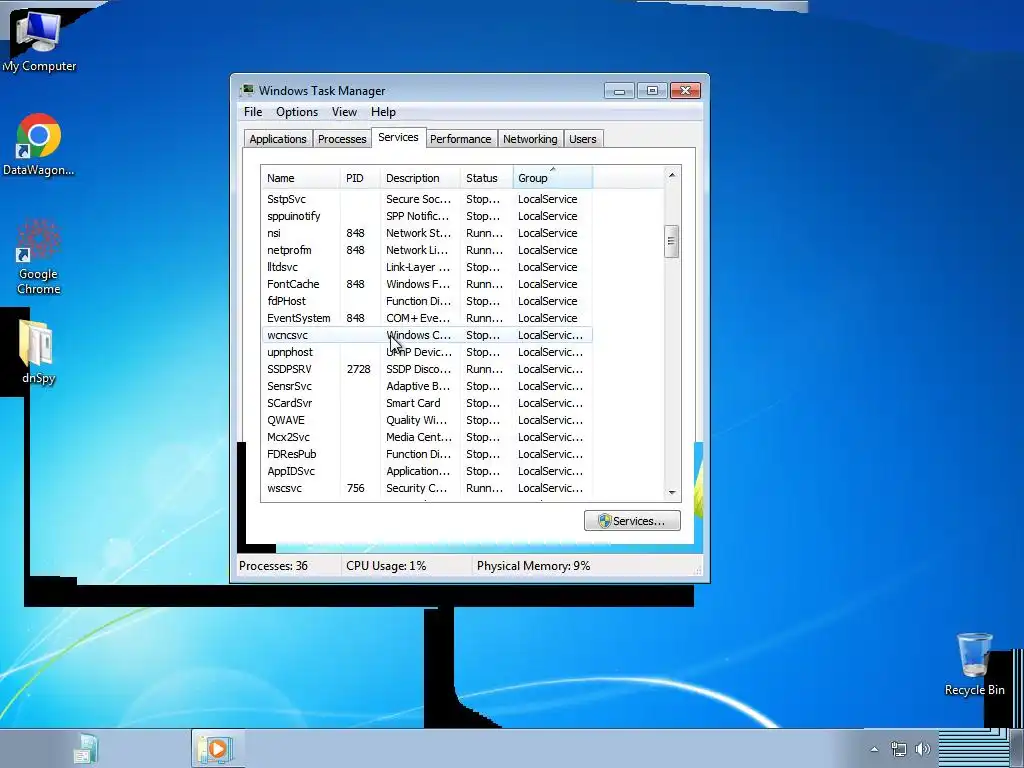Sort by the Status column header
Screen dimensions: 1024x768
[487, 178]
